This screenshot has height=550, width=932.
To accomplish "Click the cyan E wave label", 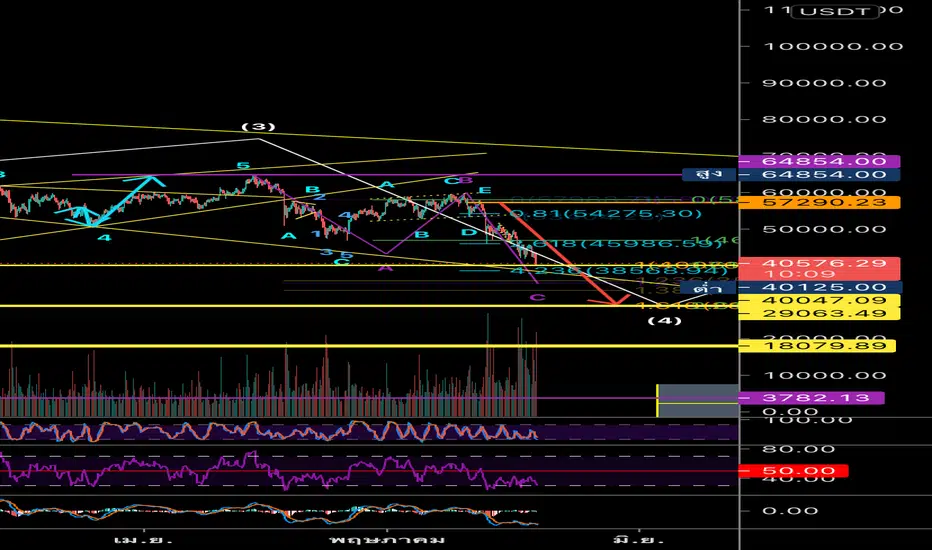I will tap(485, 190).
